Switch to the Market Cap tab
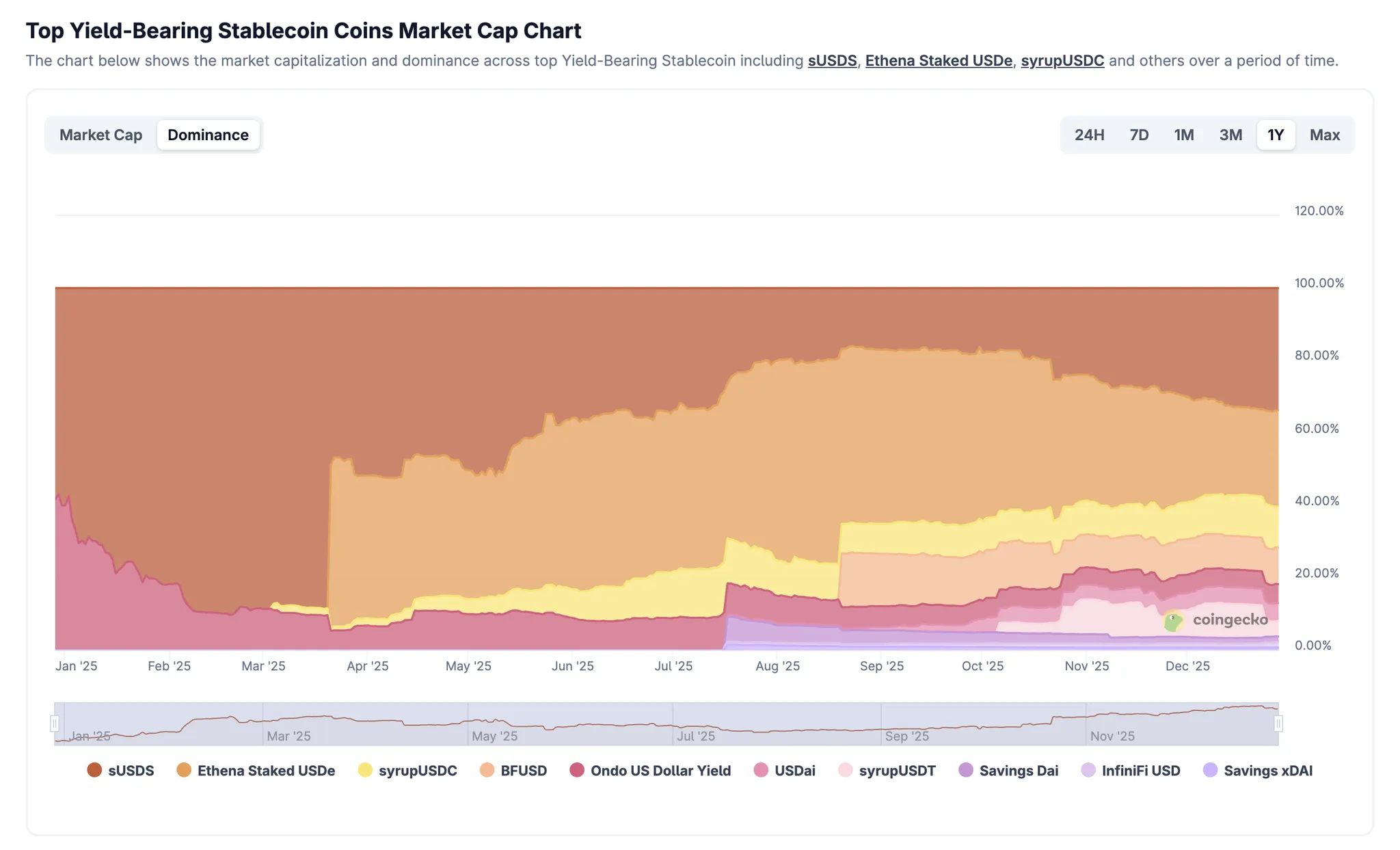The image size is (1400, 850). (x=100, y=135)
